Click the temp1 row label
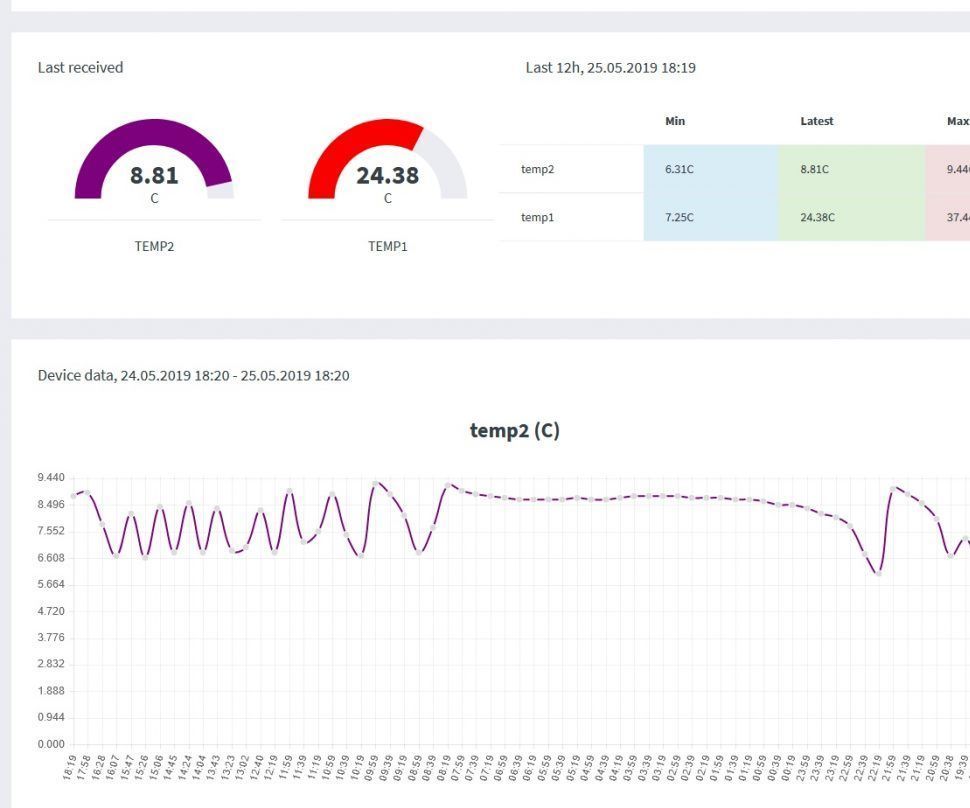 [536, 217]
